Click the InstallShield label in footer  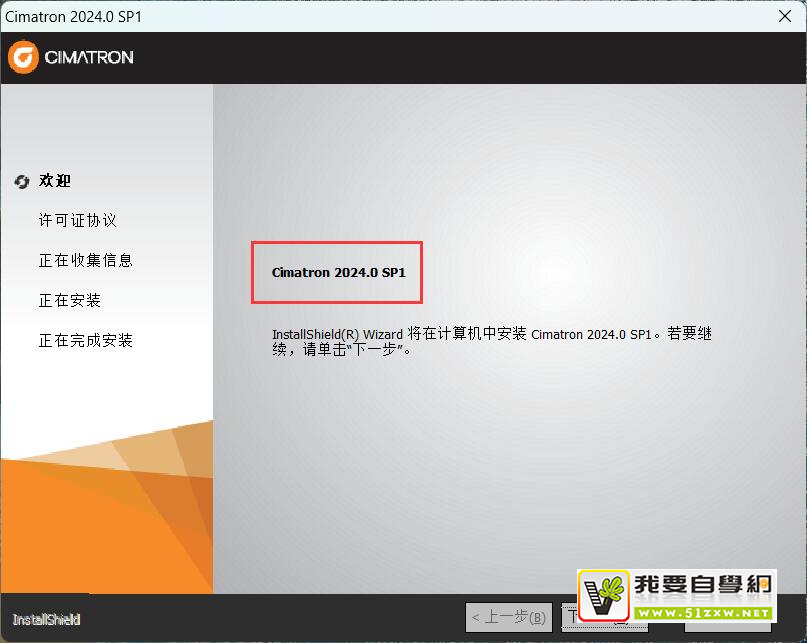click(x=46, y=619)
